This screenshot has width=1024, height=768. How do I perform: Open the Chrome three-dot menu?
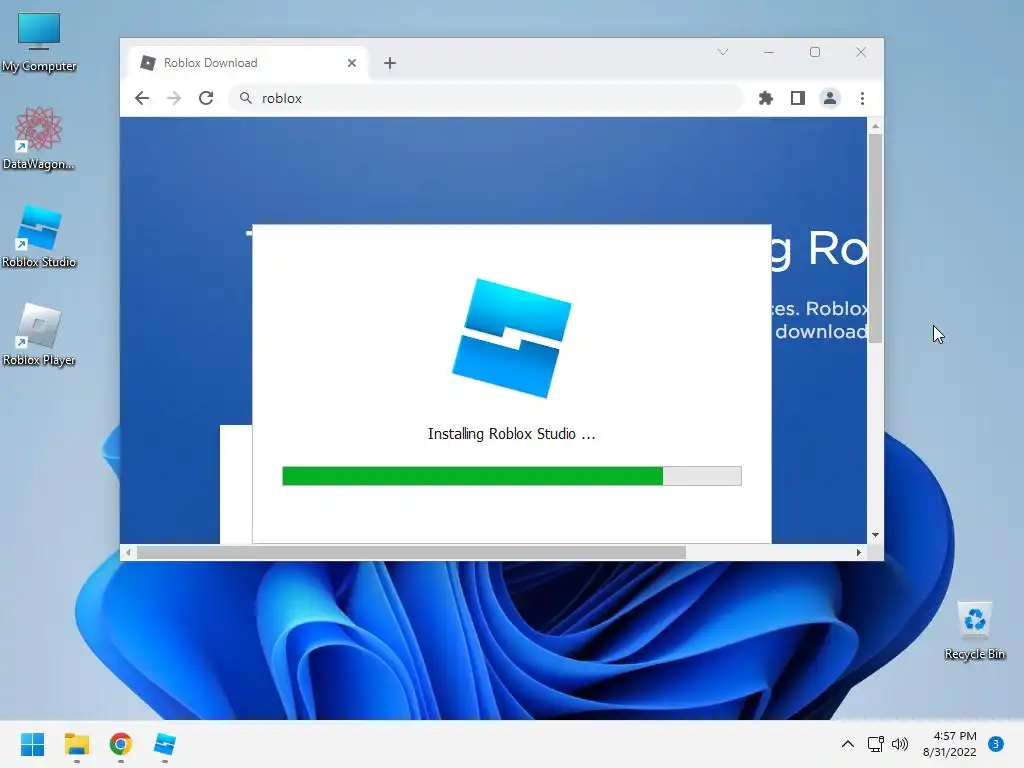[x=862, y=98]
